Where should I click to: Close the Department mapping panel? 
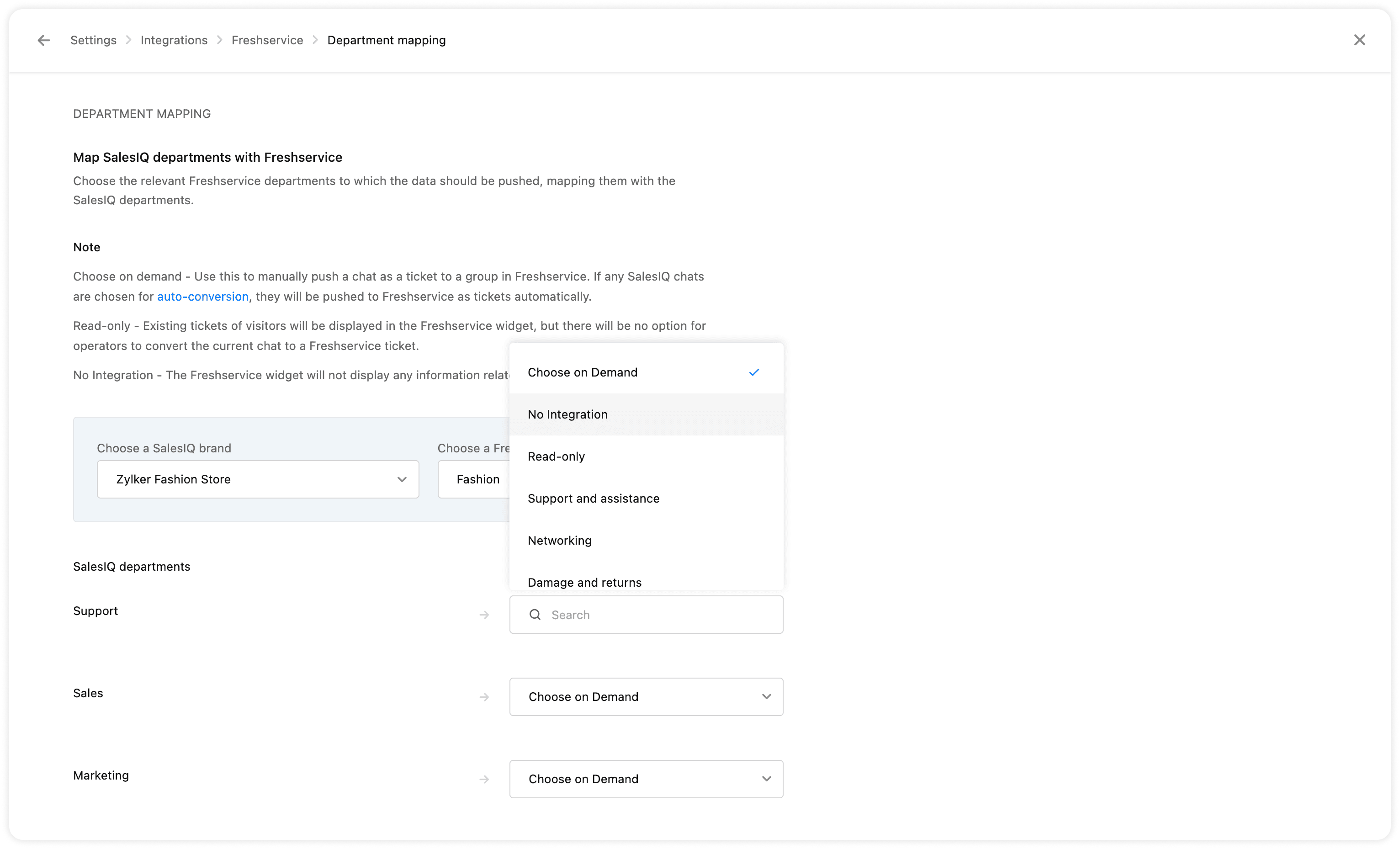pos(1359,40)
